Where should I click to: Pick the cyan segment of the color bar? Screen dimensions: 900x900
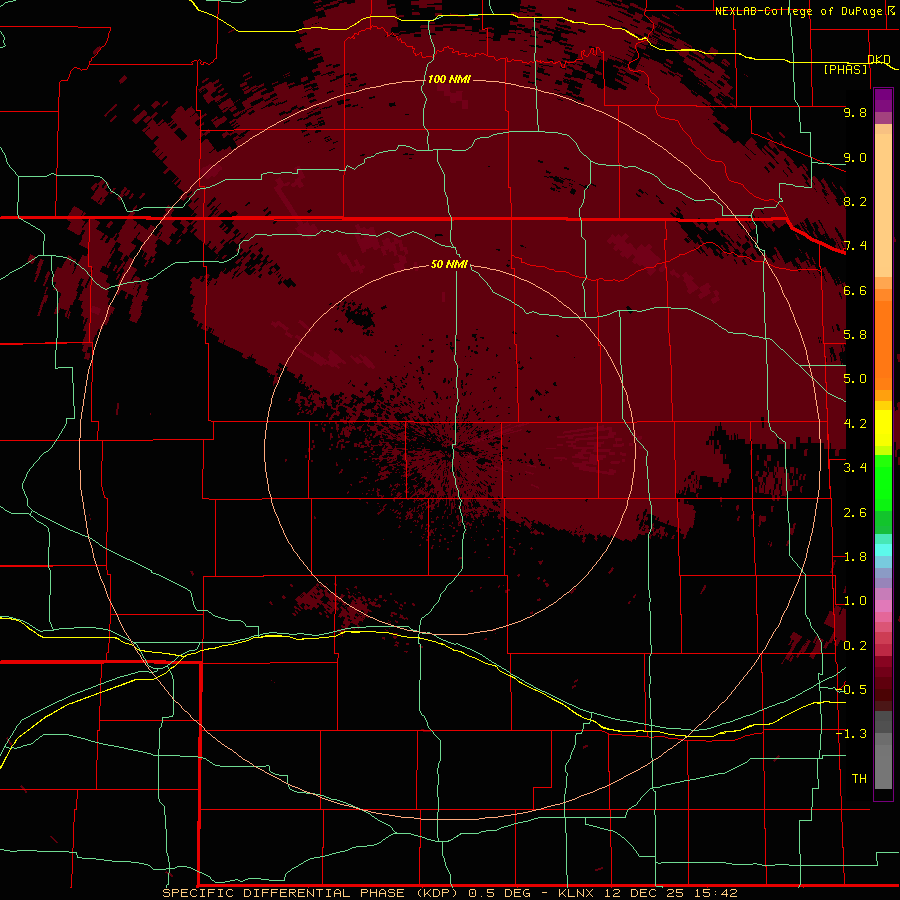(883, 550)
